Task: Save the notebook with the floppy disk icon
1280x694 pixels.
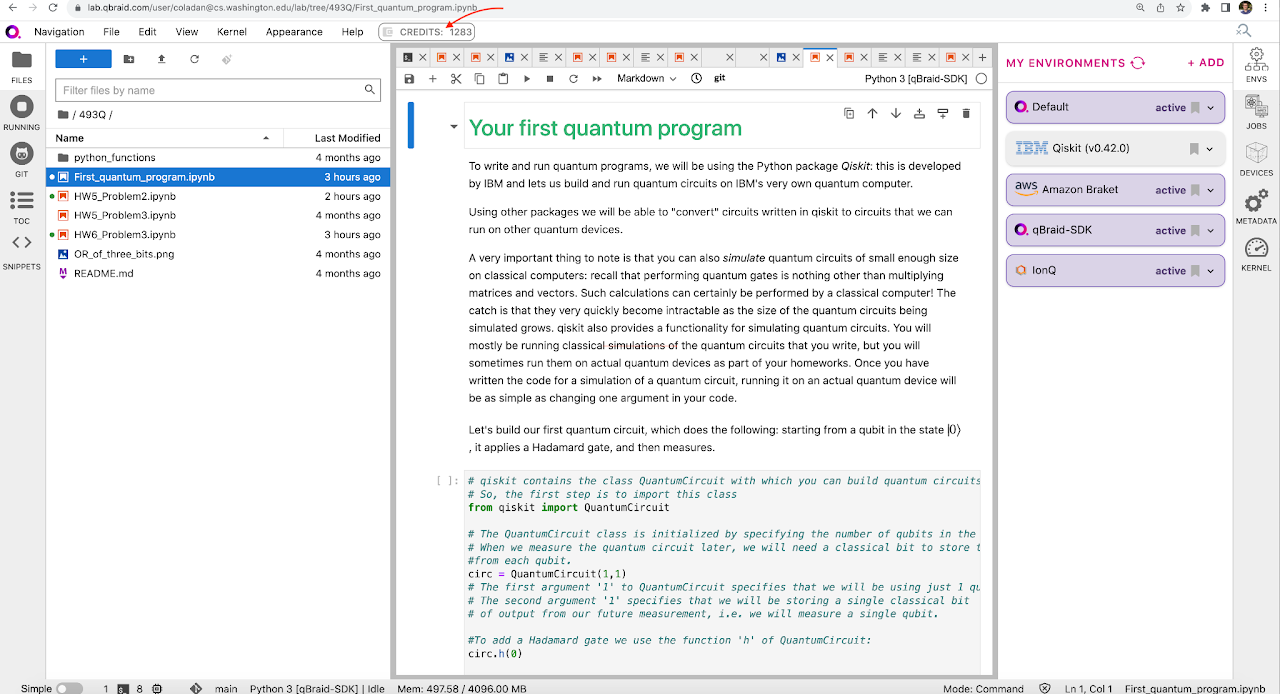Action: (x=409, y=78)
